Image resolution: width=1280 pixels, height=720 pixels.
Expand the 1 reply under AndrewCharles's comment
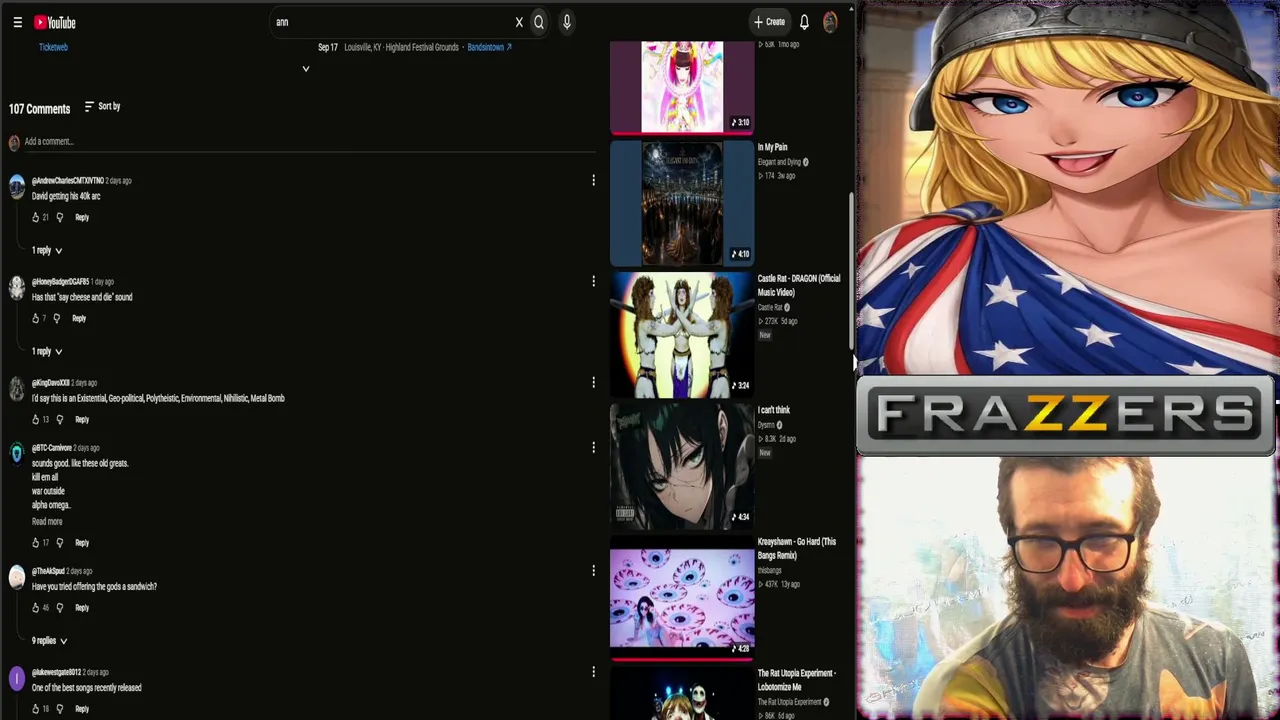[x=47, y=250]
